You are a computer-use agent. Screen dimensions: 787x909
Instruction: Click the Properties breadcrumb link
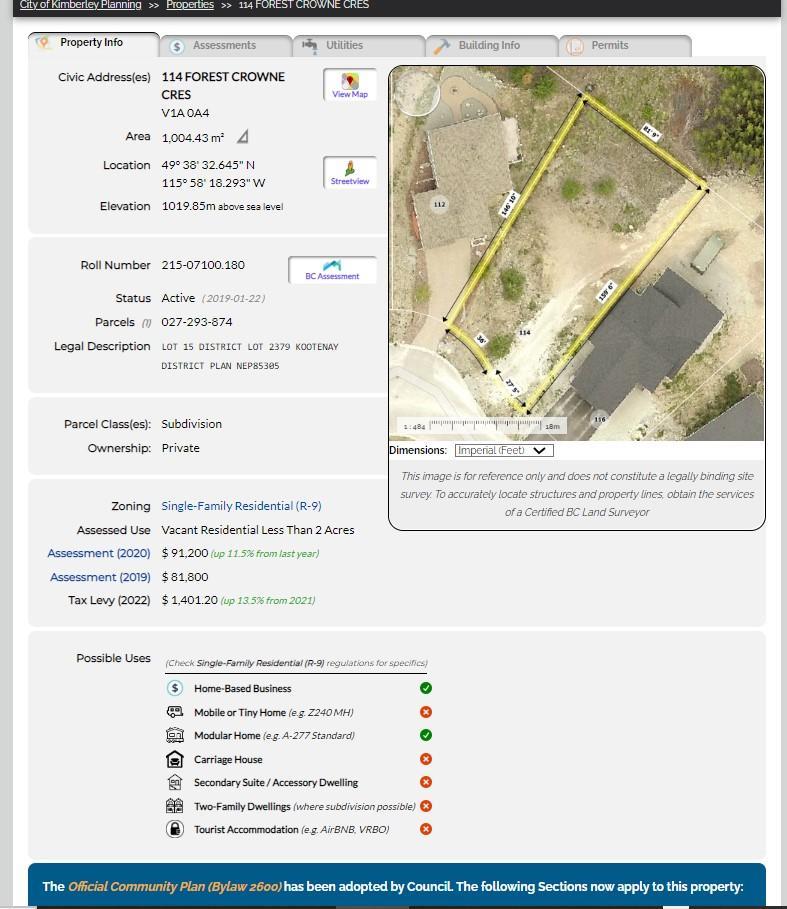tap(190, 5)
